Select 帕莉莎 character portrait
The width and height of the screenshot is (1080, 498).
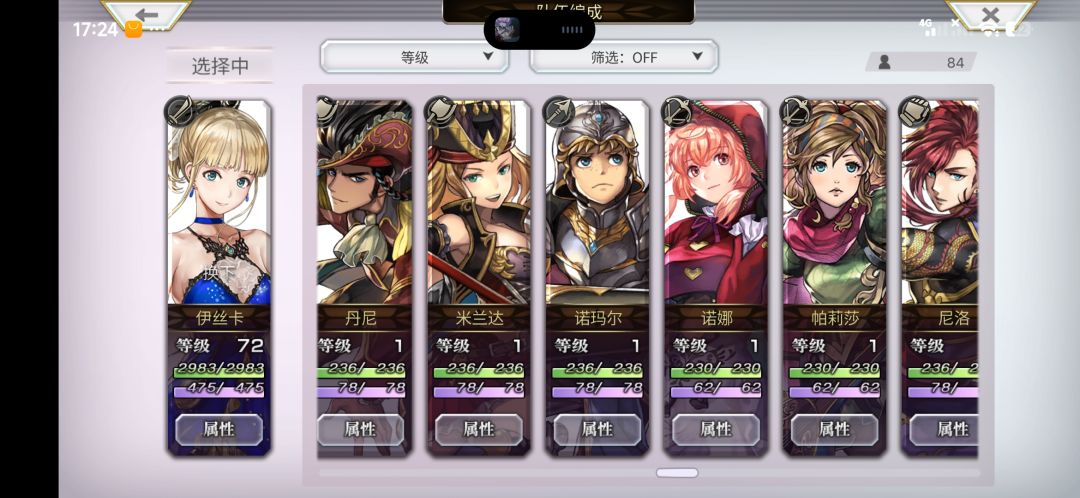coord(834,203)
